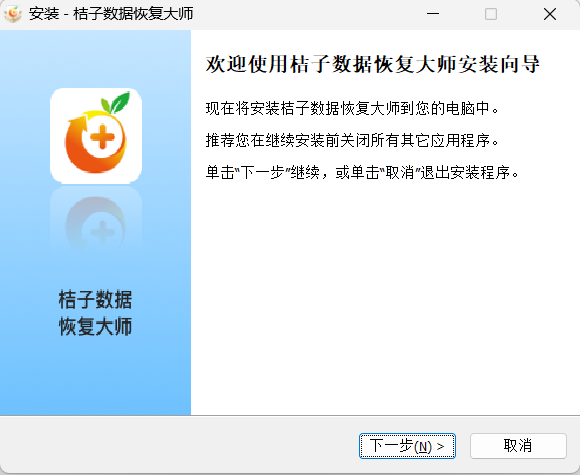Viewport: 580px width, 475px height.
Task: Click the green leaf on the orange logo
Action: pyautogui.click(x=117, y=102)
